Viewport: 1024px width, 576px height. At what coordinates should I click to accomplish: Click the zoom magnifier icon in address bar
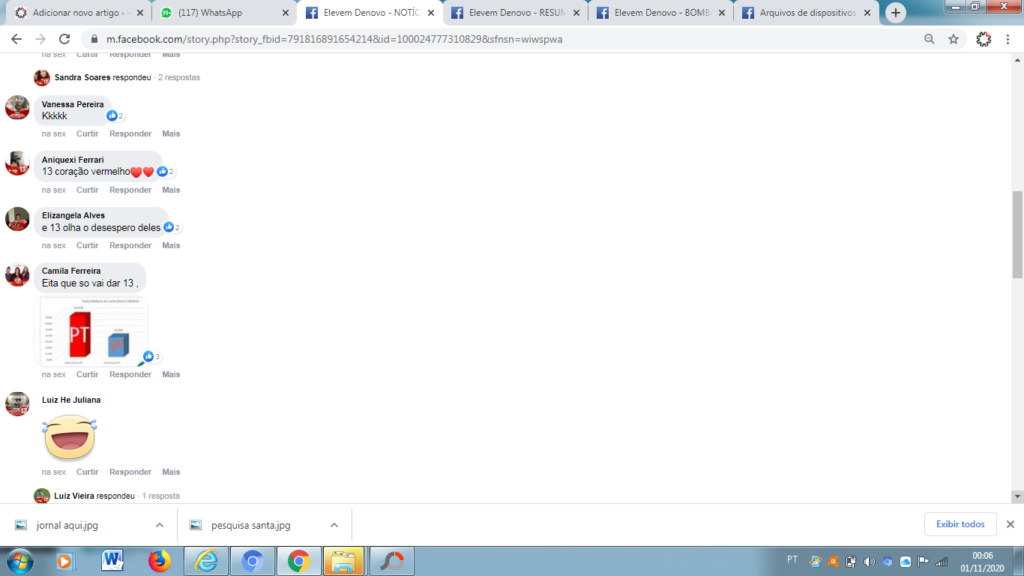pos(929,39)
